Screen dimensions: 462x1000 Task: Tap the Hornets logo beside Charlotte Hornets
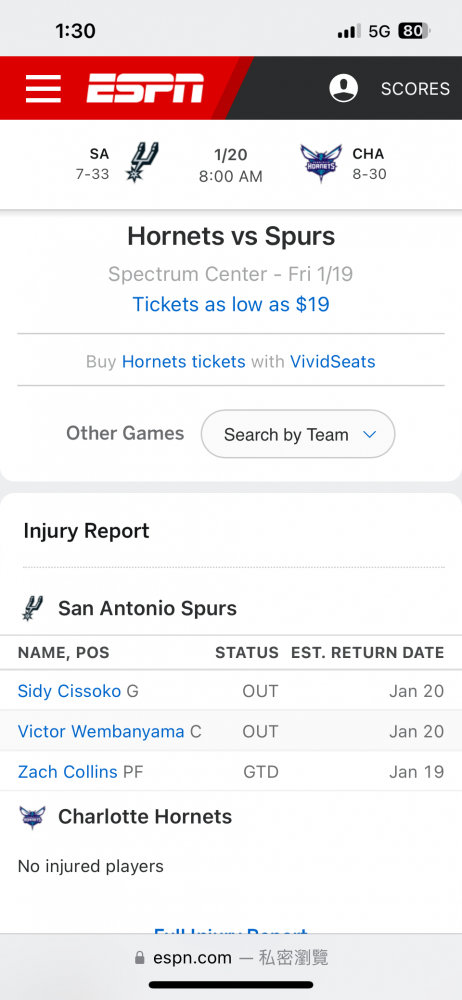(32, 817)
